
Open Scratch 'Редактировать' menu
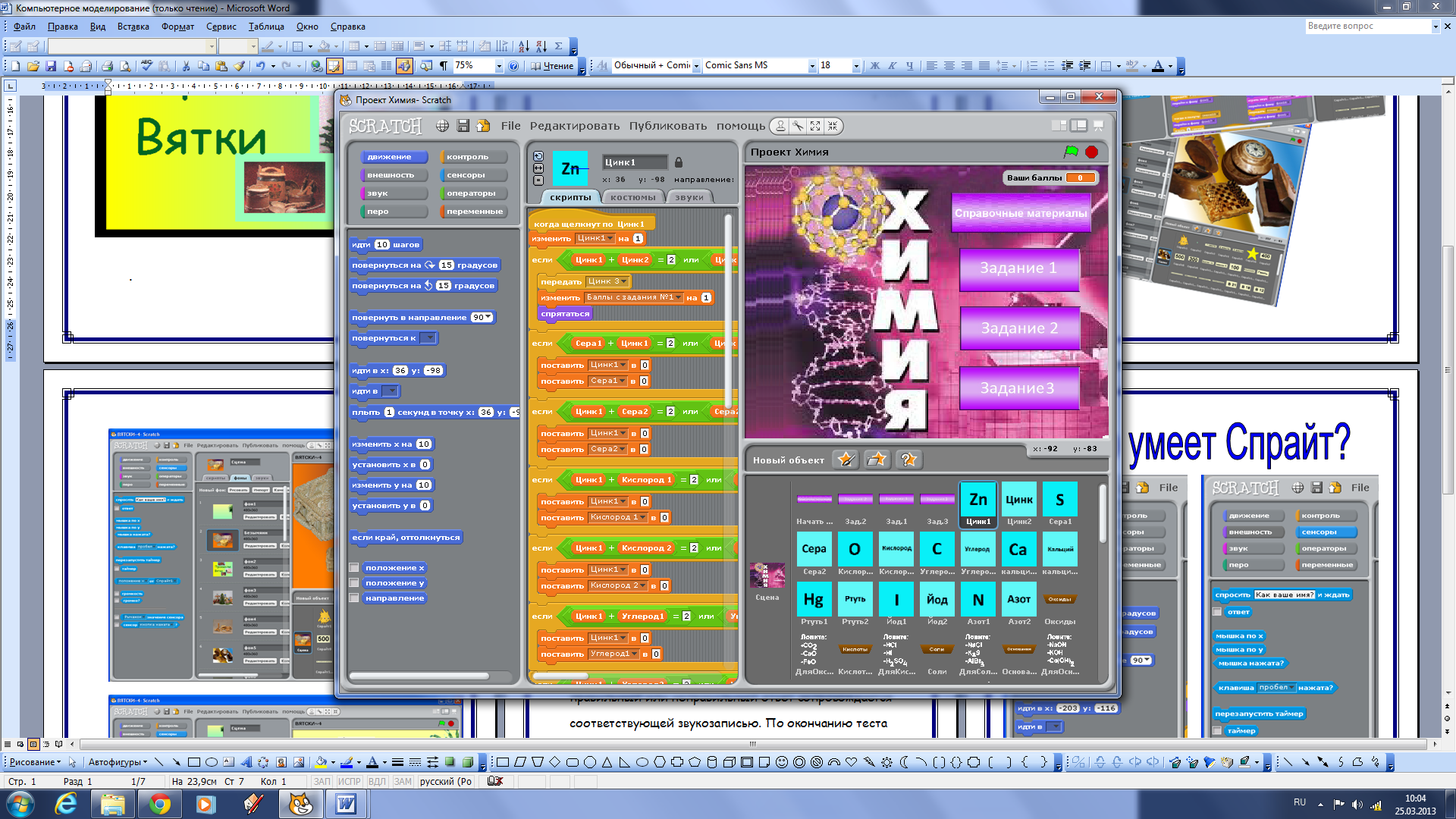574,126
